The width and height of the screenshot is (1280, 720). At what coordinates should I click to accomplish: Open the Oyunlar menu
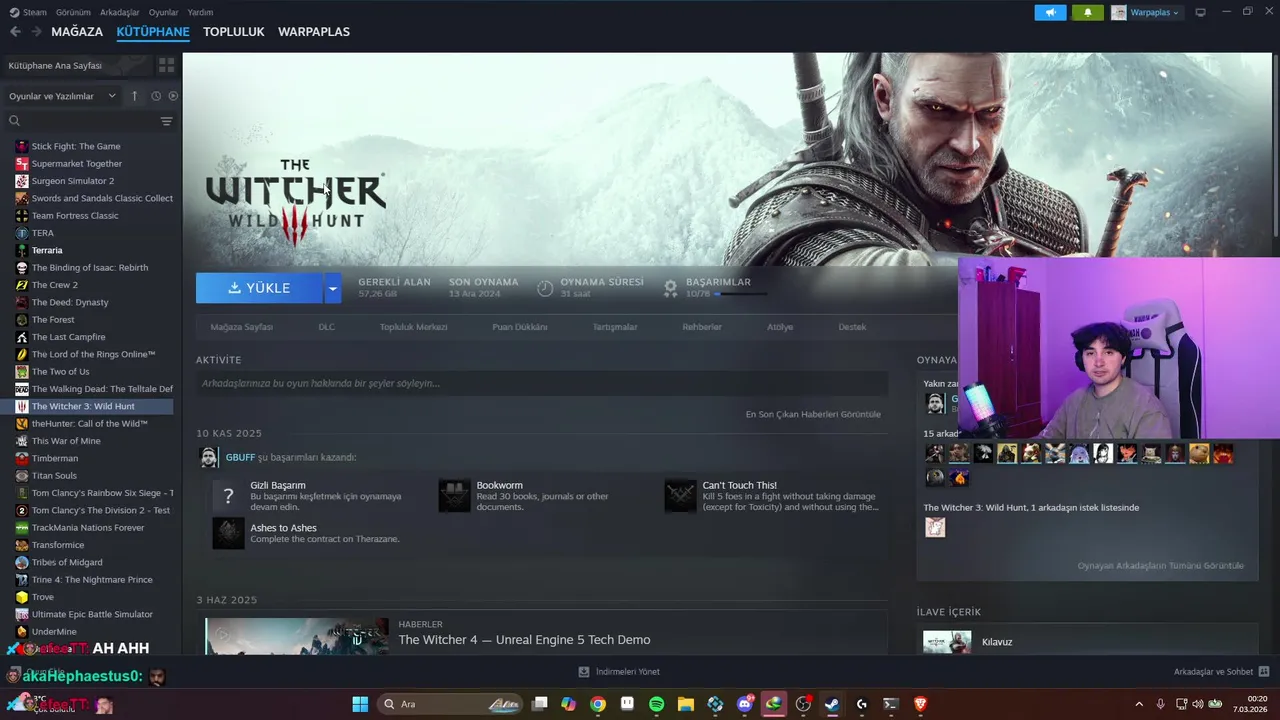163,12
